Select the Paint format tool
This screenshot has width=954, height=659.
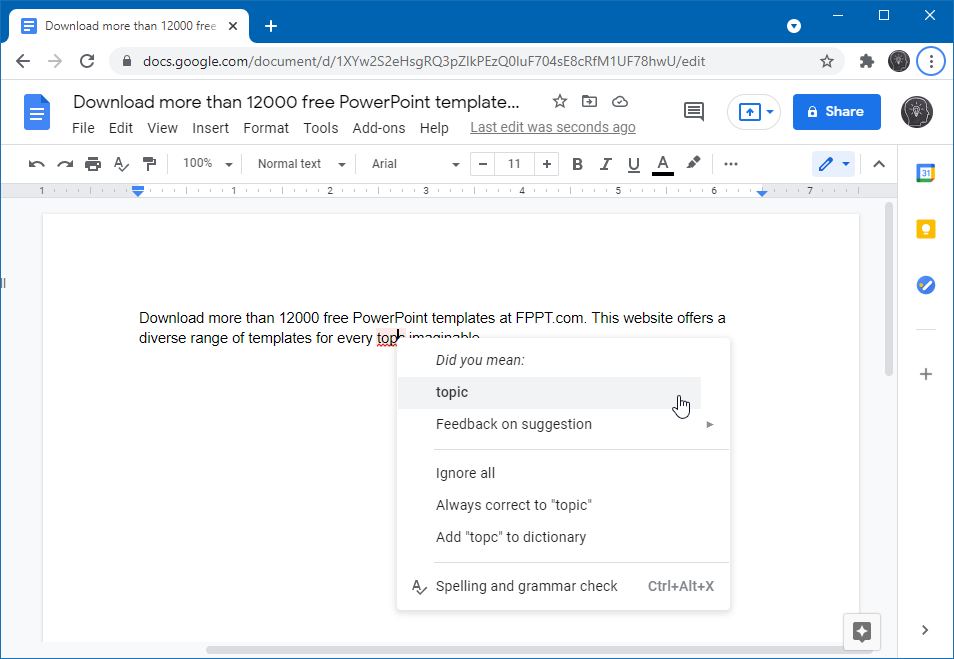(x=149, y=164)
